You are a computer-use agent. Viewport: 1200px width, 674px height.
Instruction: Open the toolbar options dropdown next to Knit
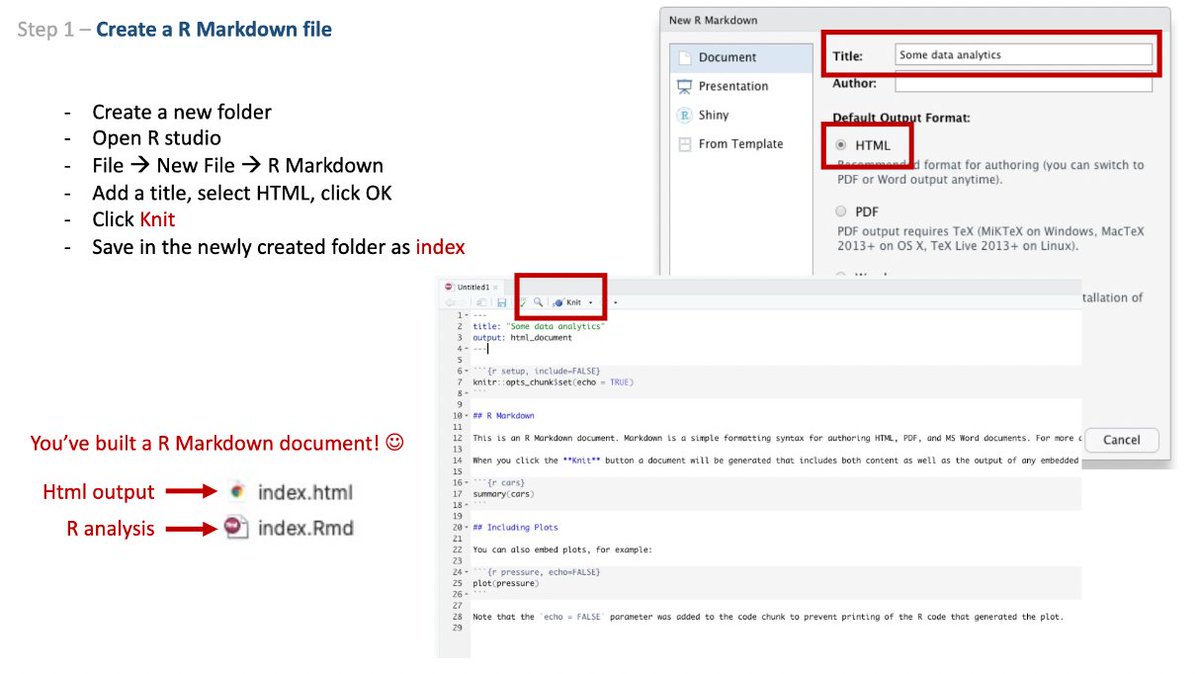tap(616, 303)
